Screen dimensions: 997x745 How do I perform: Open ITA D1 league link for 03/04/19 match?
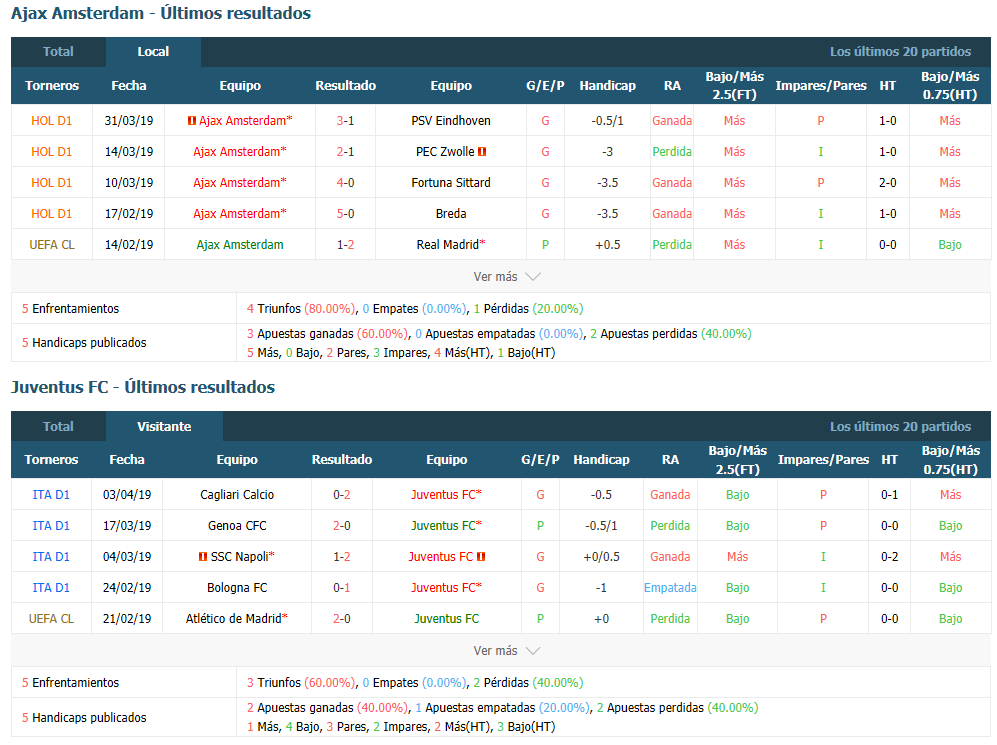[51, 495]
